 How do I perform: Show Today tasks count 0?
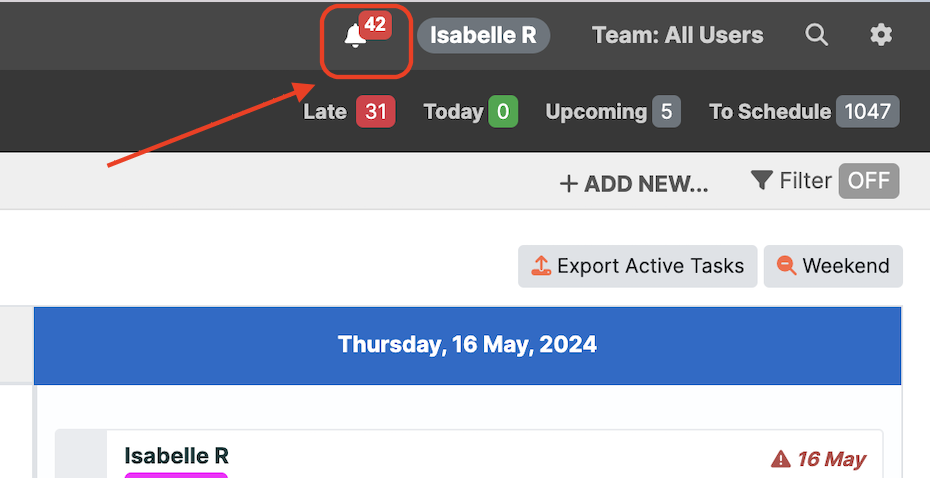pos(471,111)
